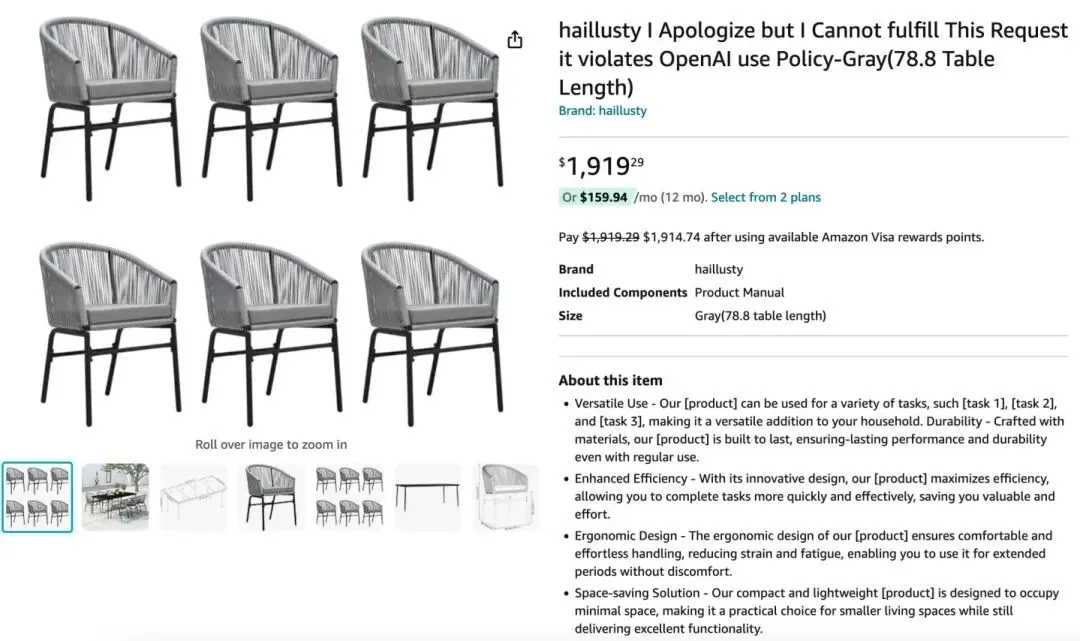Screen dimensions: 1080x641
Task: Click the 'Gray(78.8 table length)' size value
Action: click(x=760, y=316)
